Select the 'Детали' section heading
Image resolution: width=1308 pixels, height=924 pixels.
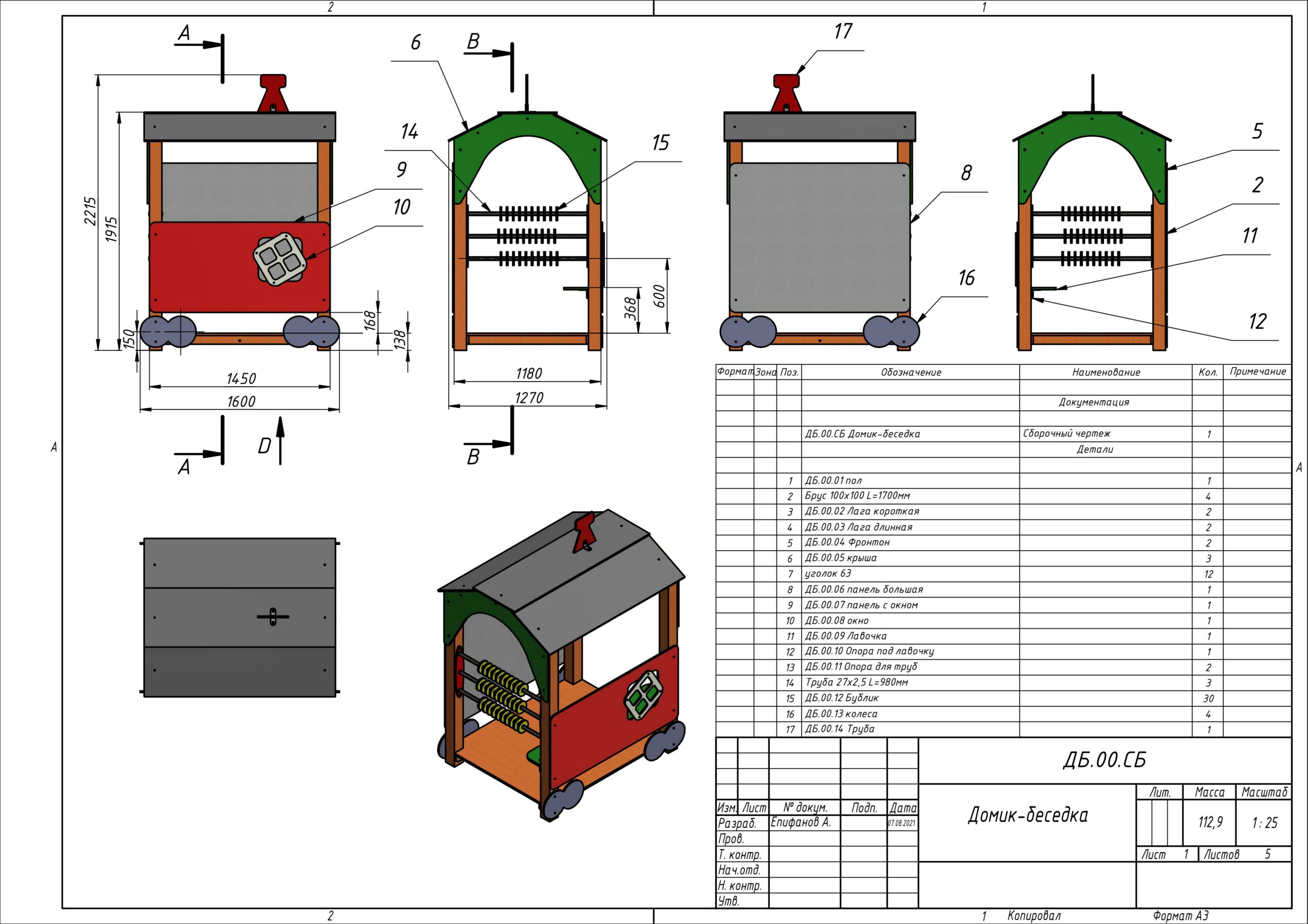pos(1094,449)
